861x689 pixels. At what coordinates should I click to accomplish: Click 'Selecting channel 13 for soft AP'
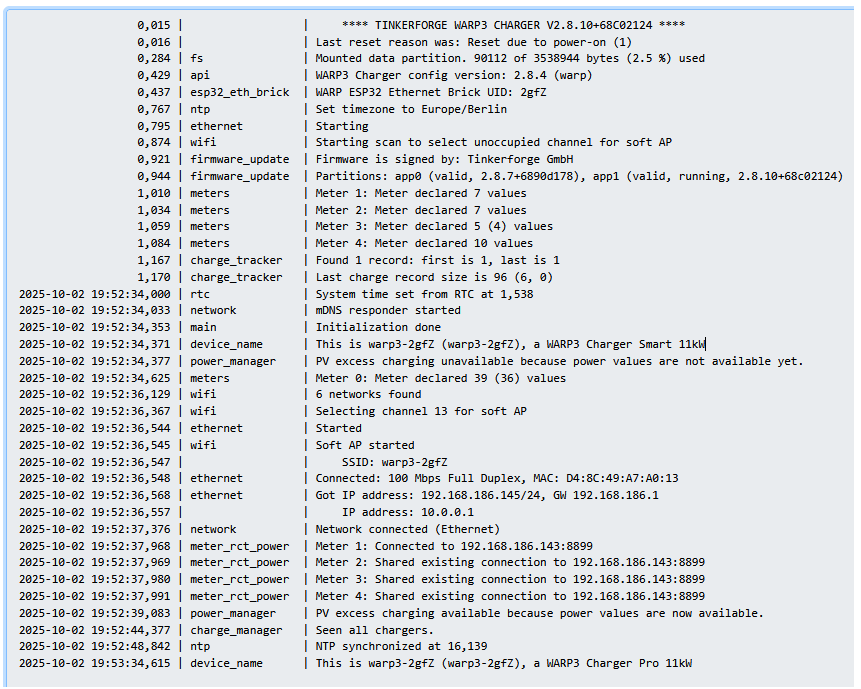coord(421,412)
